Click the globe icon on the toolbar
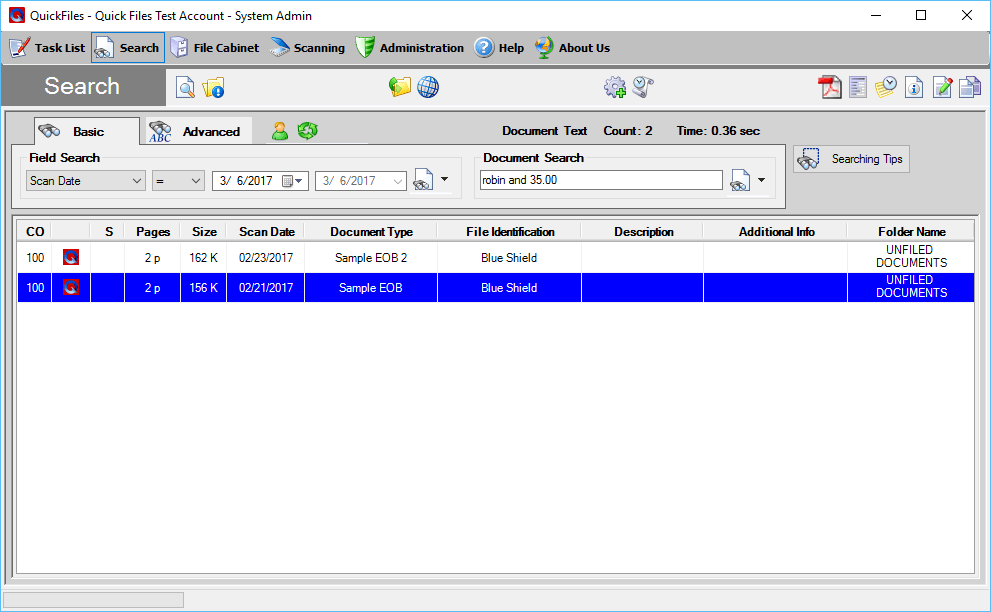991x612 pixels. pos(428,87)
